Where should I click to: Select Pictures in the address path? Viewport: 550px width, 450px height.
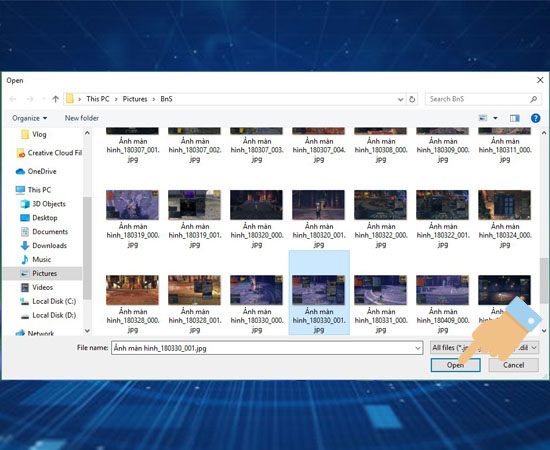point(135,99)
